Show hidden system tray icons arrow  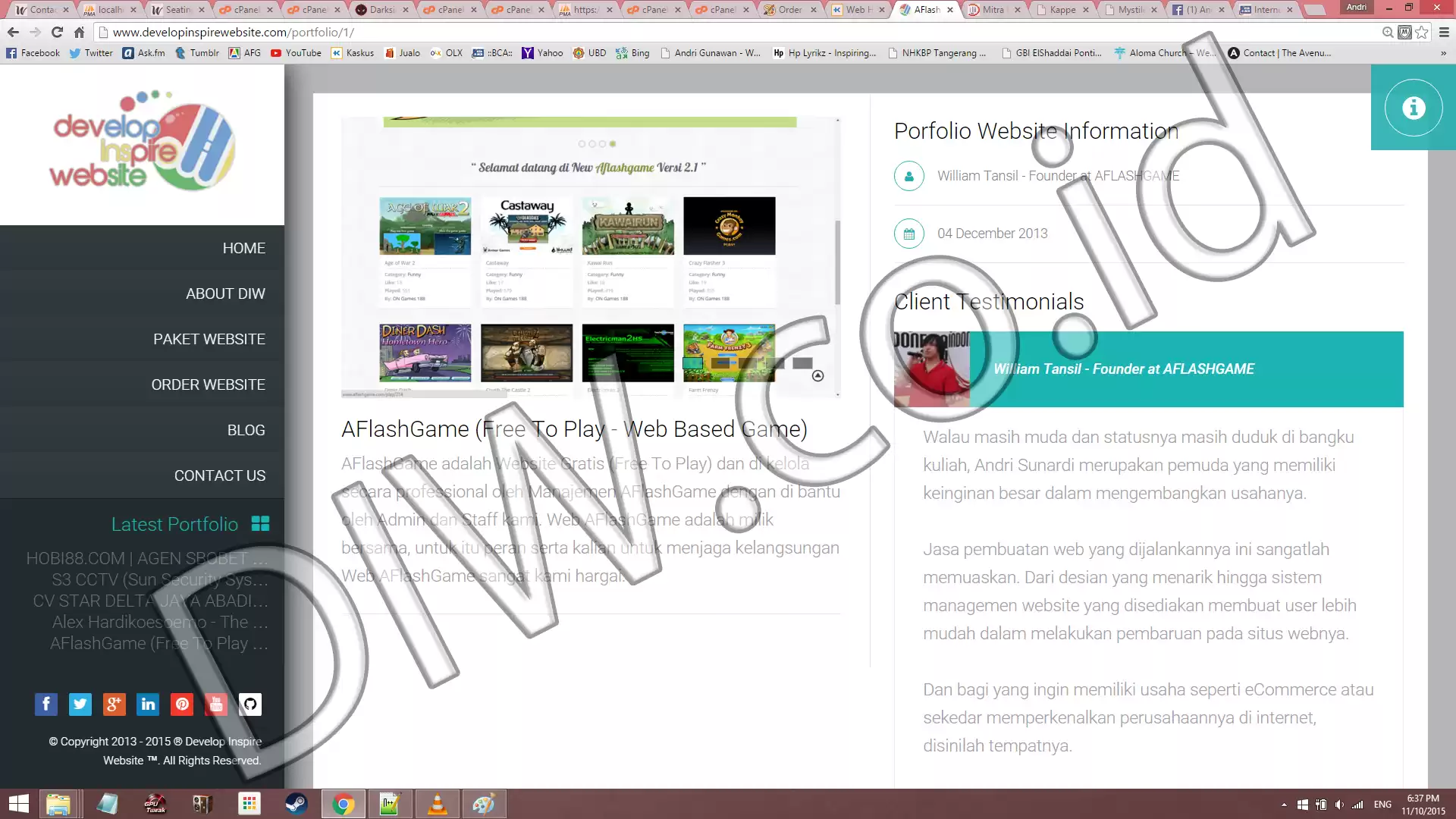click(x=1284, y=805)
